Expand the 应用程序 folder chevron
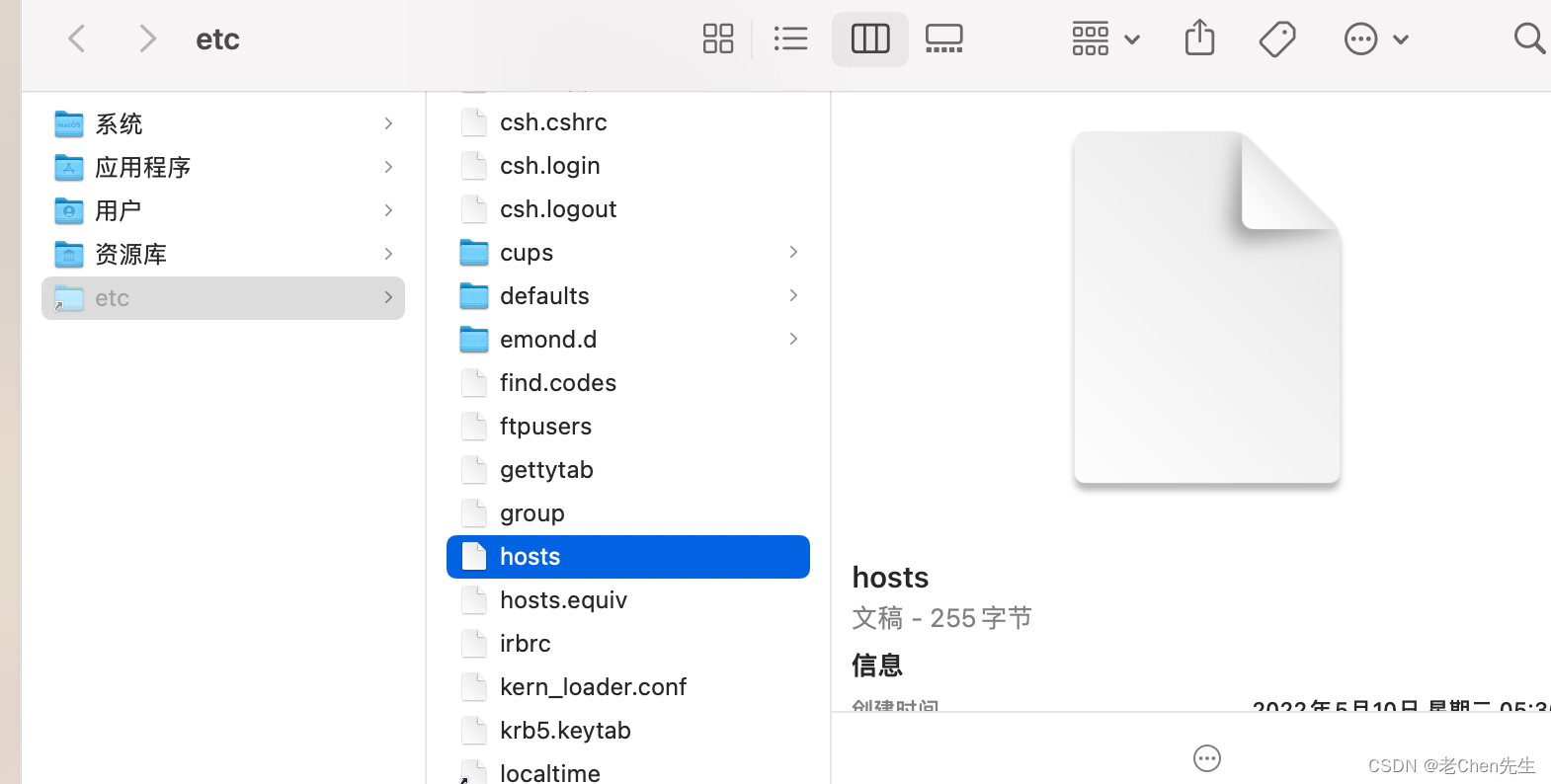Viewport: 1551px width, 784px height. (x=388, y=167)
